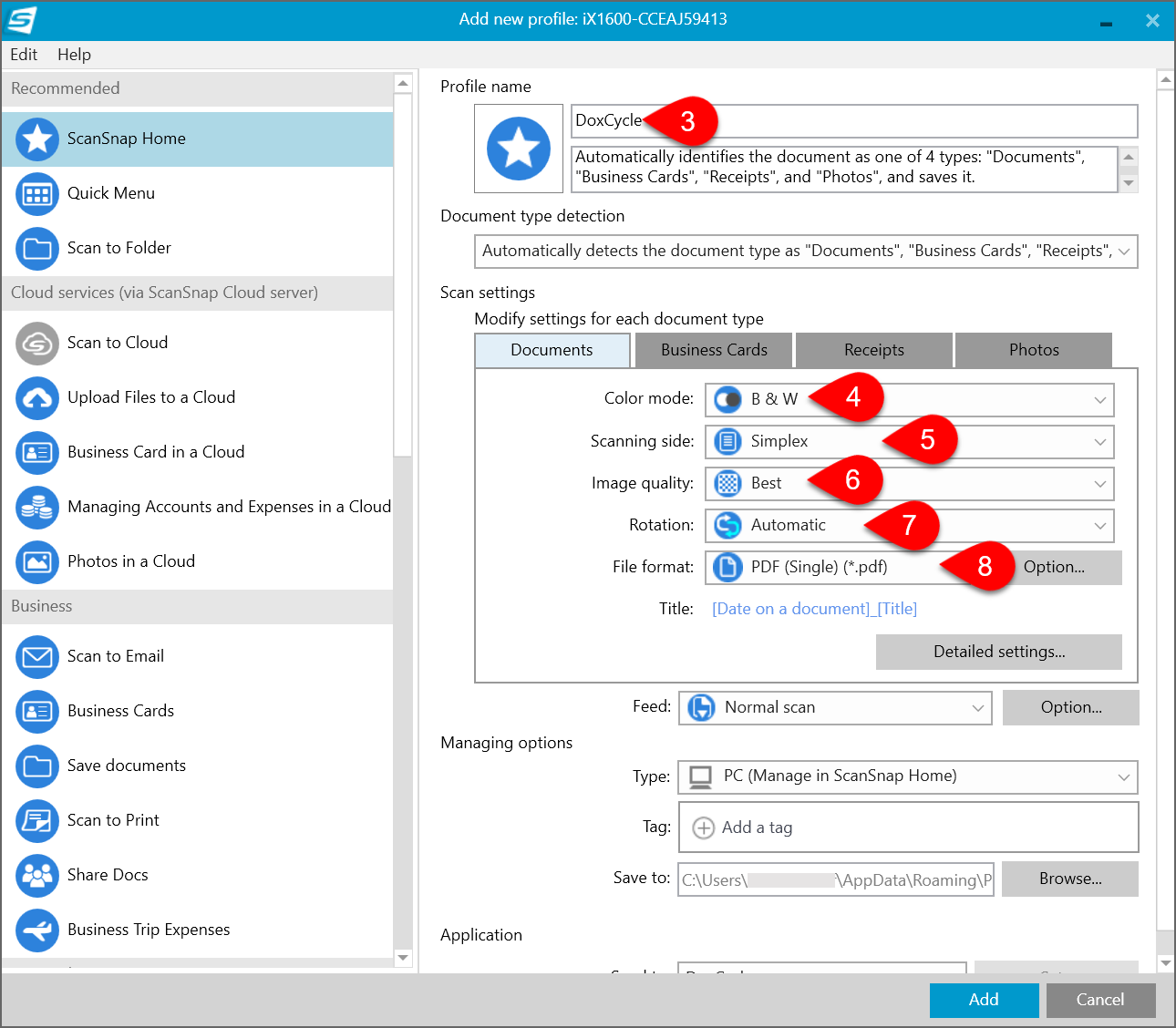Click the DoxCycle profile name field
Image resolution: width=1176 pixels, height=1028 pixels.
click(x=854, y=121)
